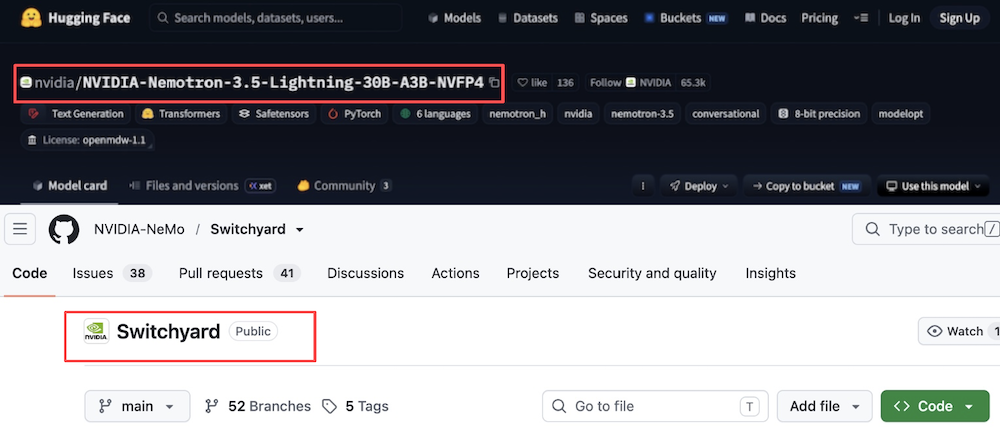The height and width of the screenshot is (427, 1000).
Task: Open Spaces in Hugging Face navigation
Action: pyautogui.click(x=601, y=18)
